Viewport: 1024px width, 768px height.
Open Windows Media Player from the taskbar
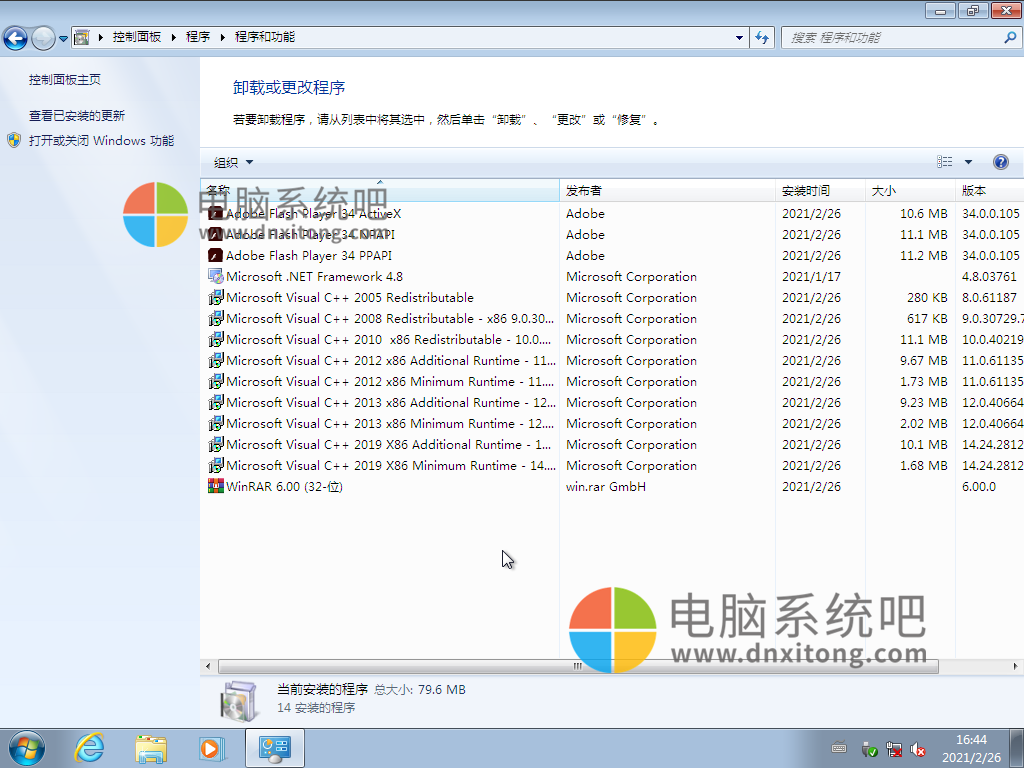point(212,748)
